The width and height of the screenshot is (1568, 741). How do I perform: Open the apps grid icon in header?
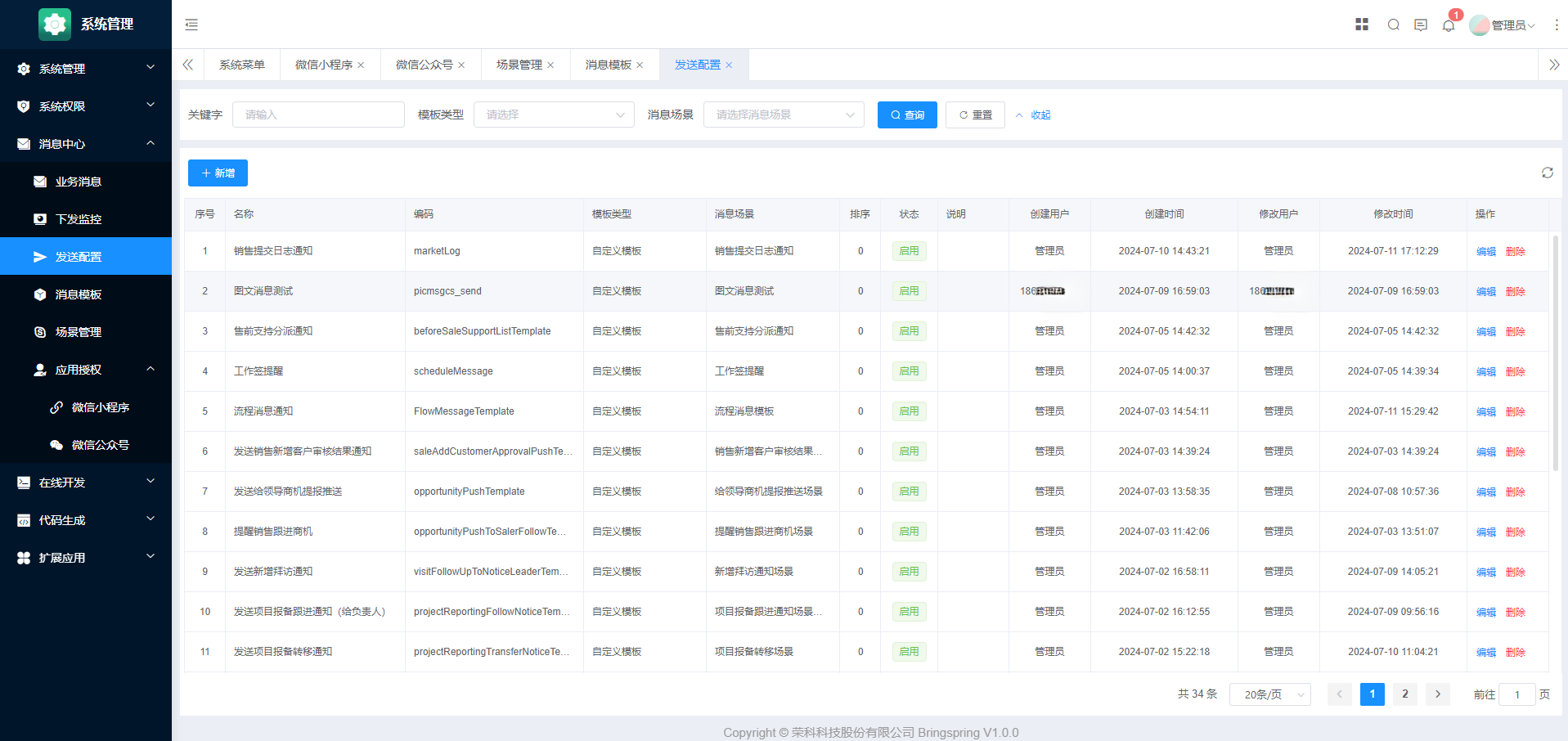point(1362,25)
